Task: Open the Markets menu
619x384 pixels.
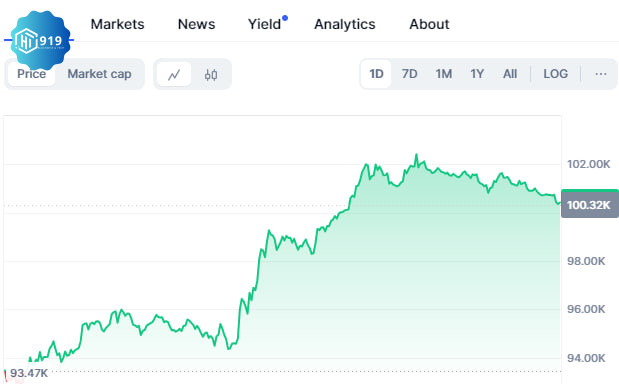Action: click(117, 24)
